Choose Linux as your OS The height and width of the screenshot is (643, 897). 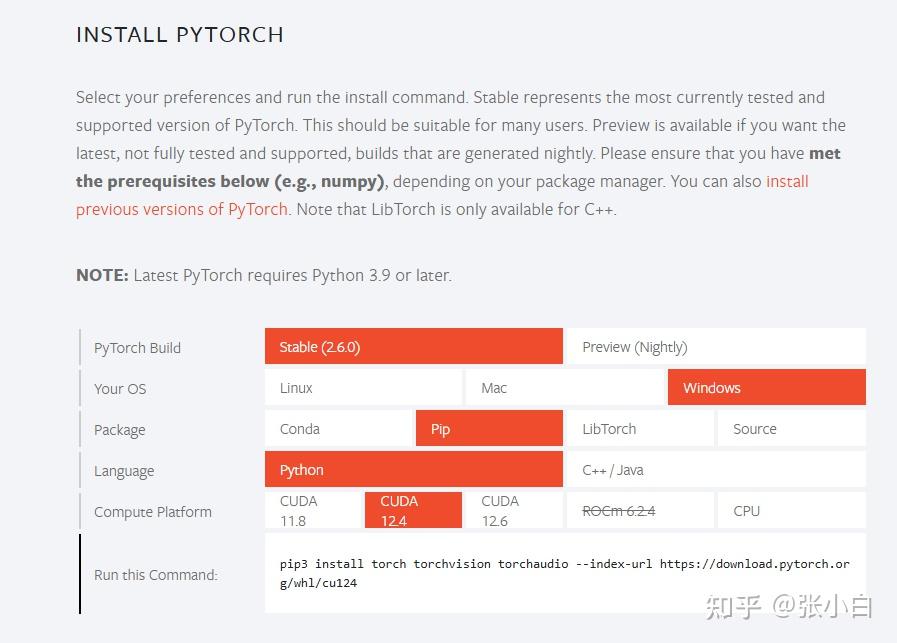click(363, 388)
